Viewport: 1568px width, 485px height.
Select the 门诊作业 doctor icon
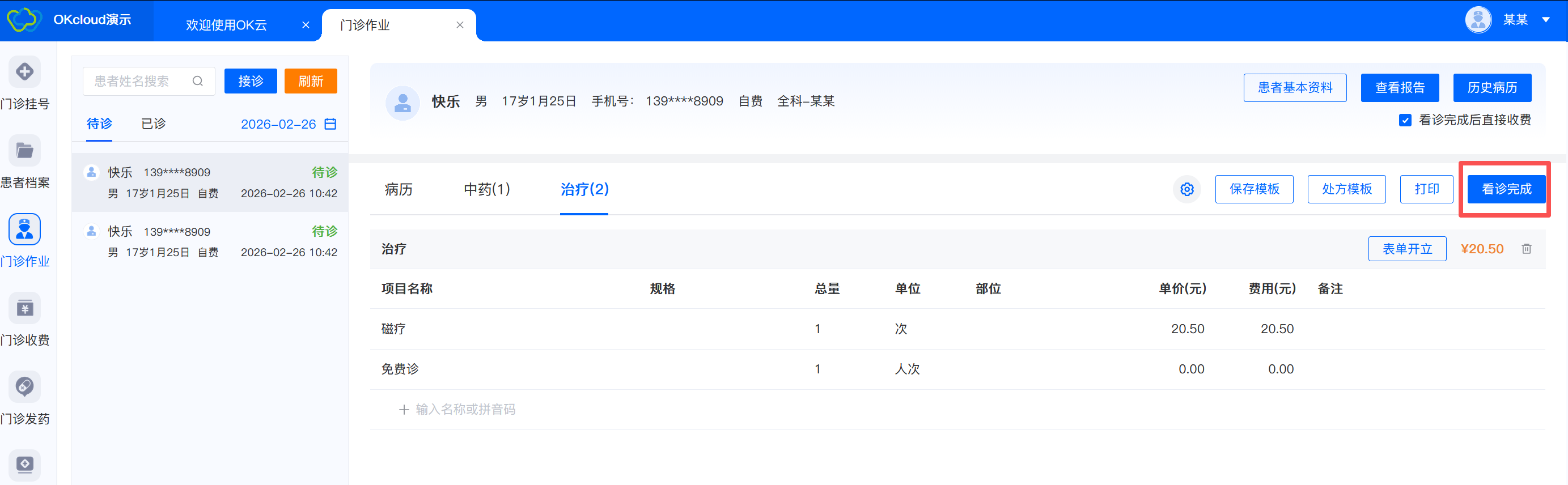[x=24, y=229]
